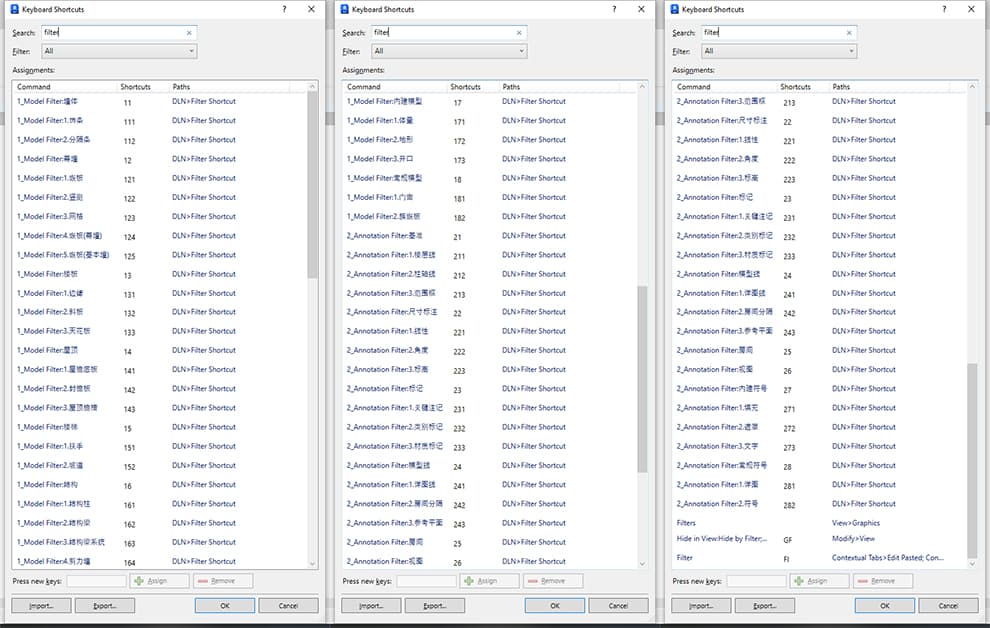
Task: Click the left dialog's assignments scrollbar thumb
Action: 313,185
